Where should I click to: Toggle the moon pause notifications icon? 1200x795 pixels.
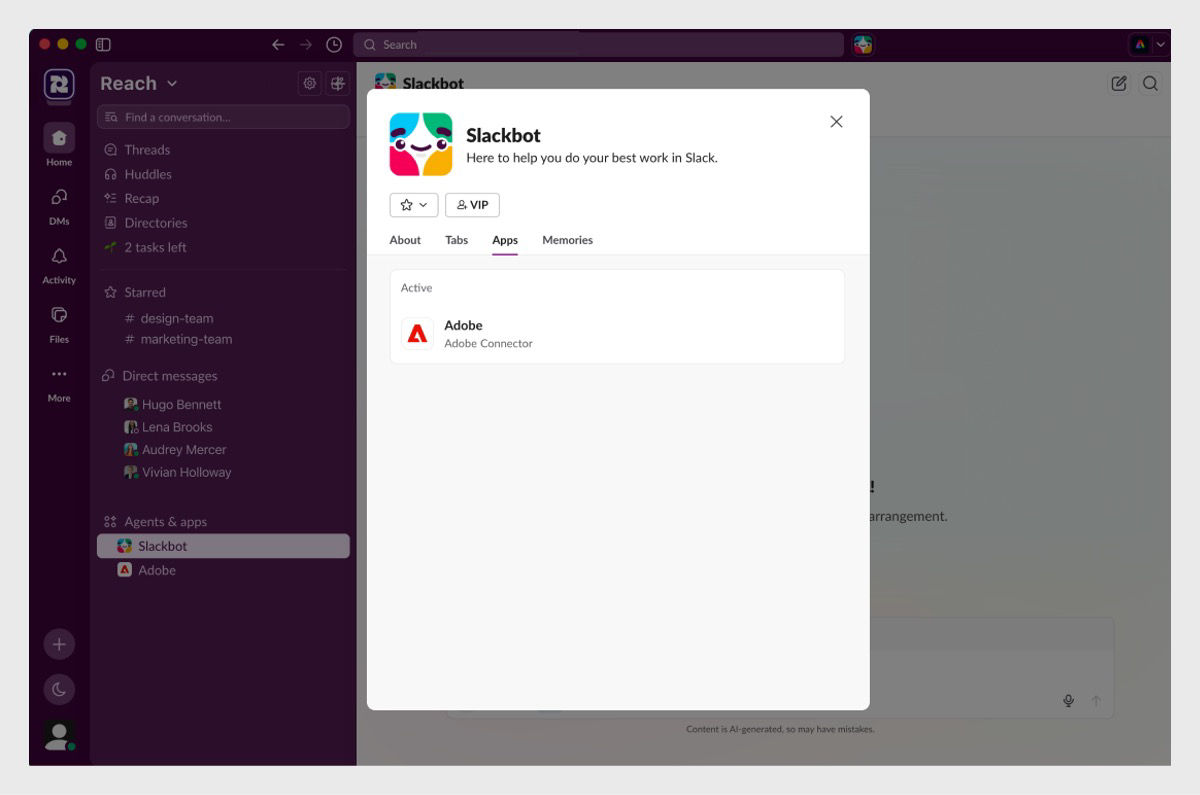point(59,689)
